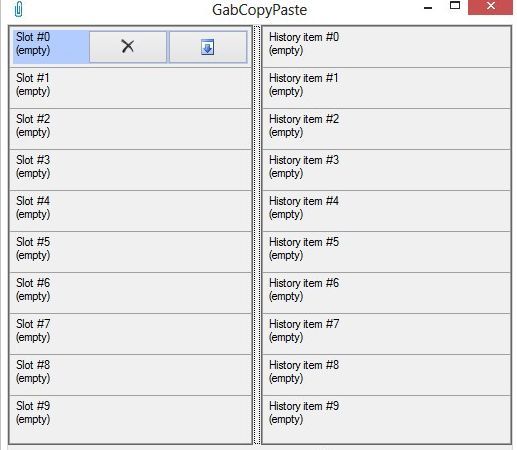Choose the Slot #2 empty entry
Screen dimensions: 517x450
pos(130,129)
